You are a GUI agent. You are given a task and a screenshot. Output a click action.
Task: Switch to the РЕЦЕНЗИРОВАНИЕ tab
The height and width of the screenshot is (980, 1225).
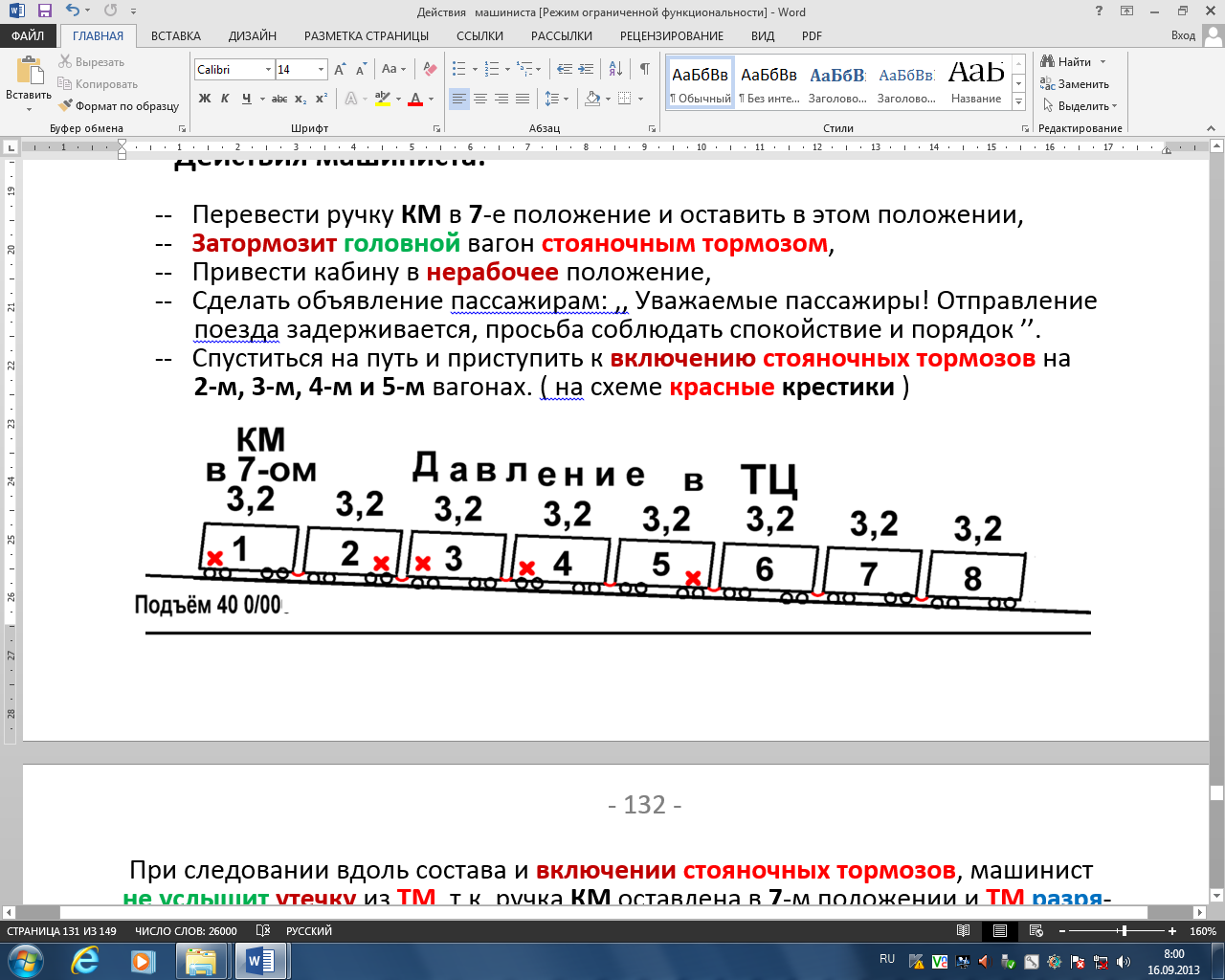pyautogui.click(x=672, y=36)
